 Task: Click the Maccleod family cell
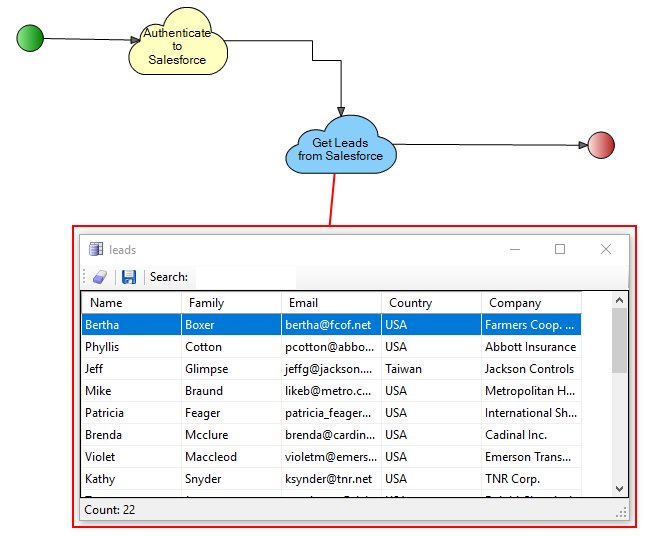(232, 456)
